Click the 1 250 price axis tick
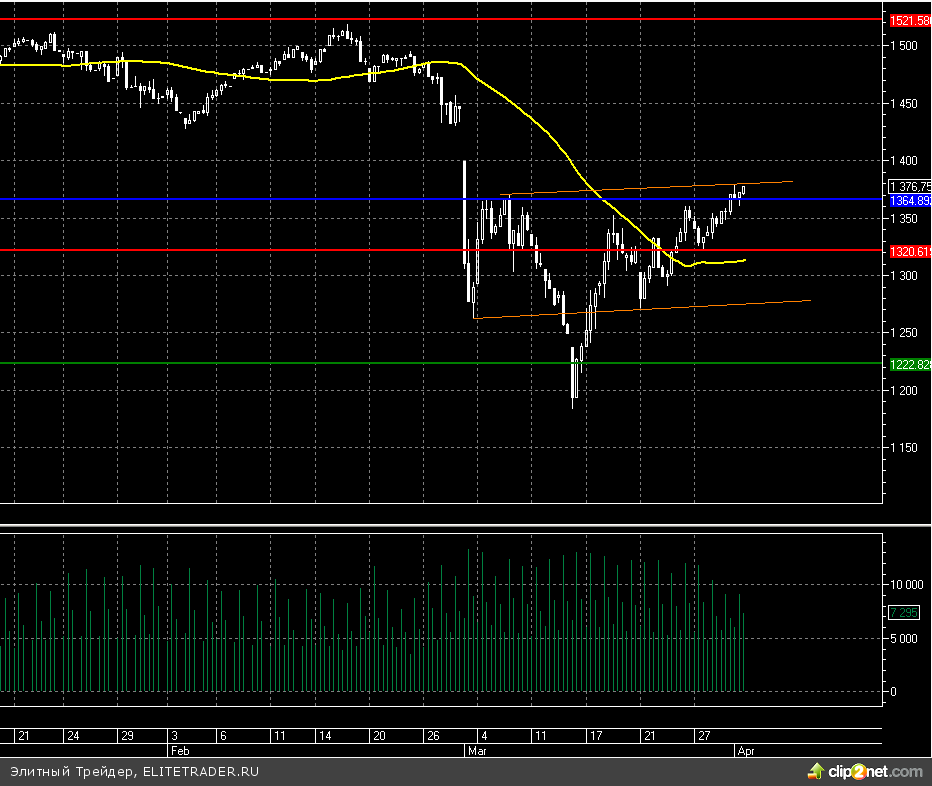This screenshot has width=932, height=786. (x=904, y=333)
